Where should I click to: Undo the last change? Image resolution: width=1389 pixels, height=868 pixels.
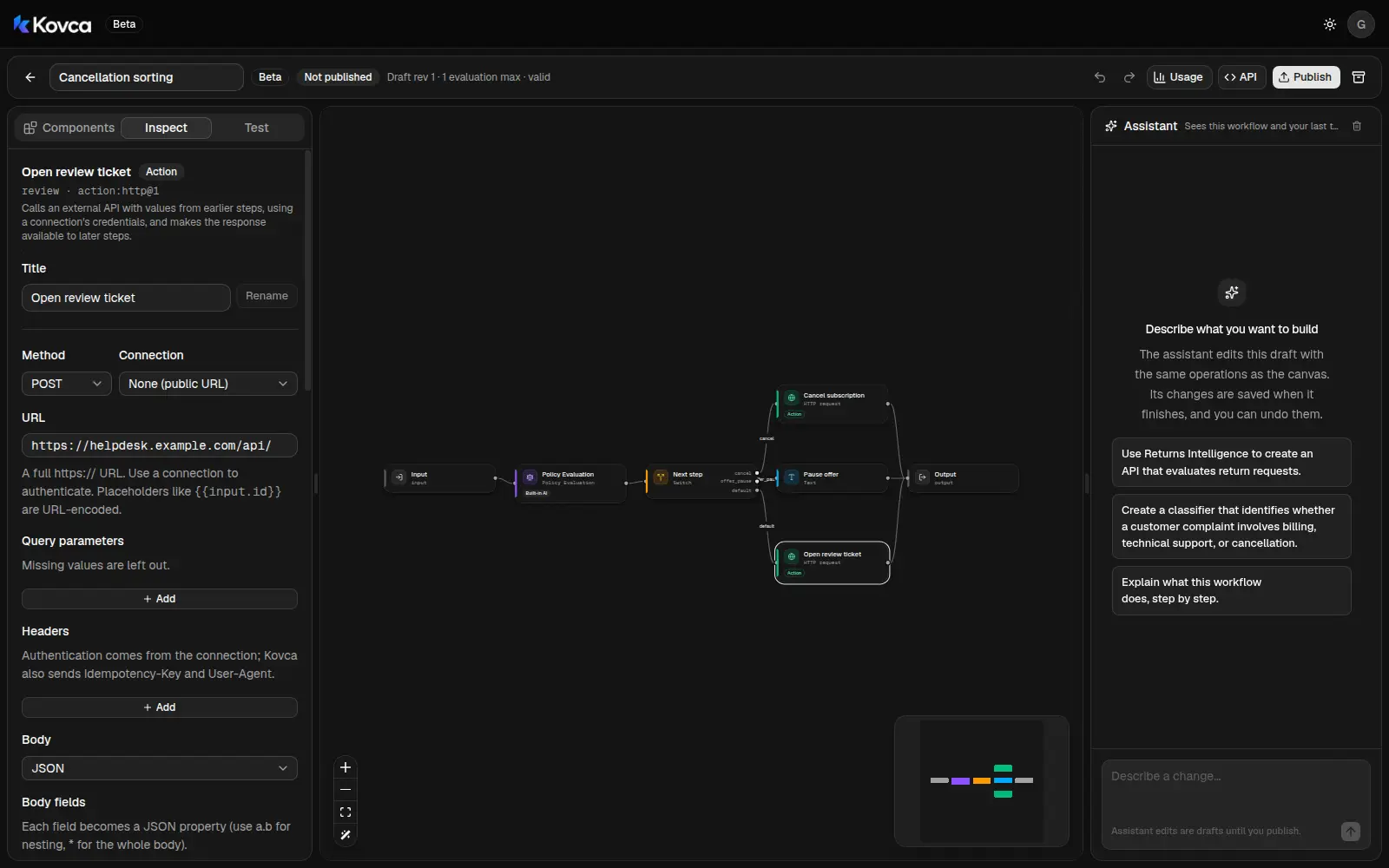[x=1100, y=77]
